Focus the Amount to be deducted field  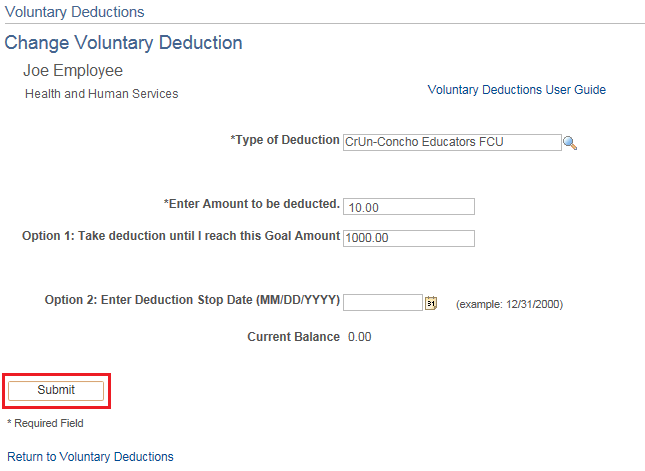[408, 207]
